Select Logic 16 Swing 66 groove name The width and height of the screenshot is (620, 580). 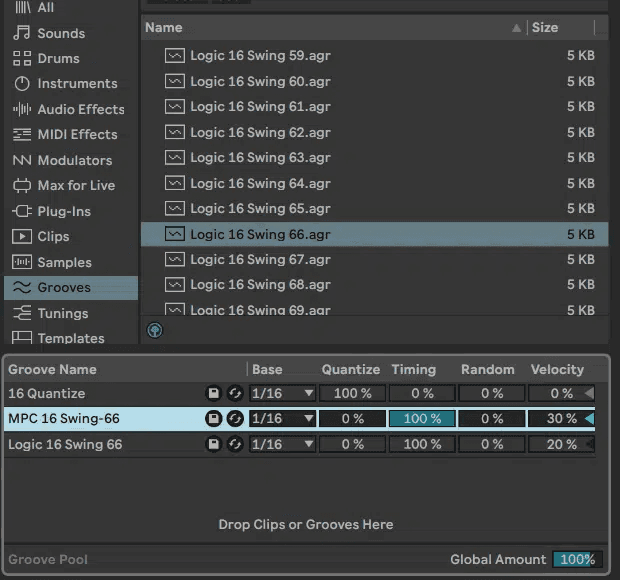pyautogui.click(x=65, y=444)
